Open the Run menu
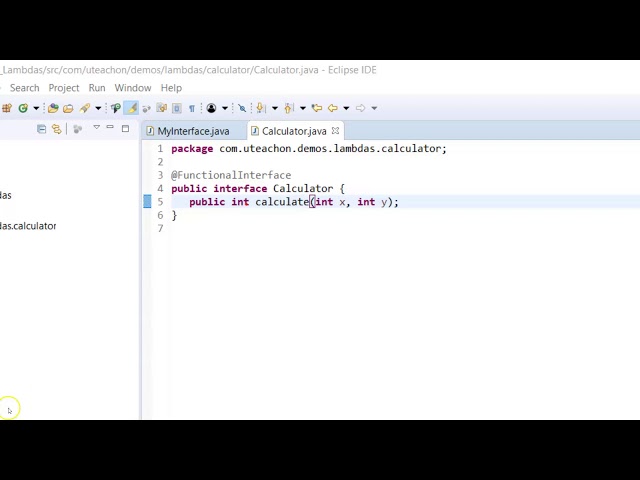The image size is (640, 480). point(97,88)
